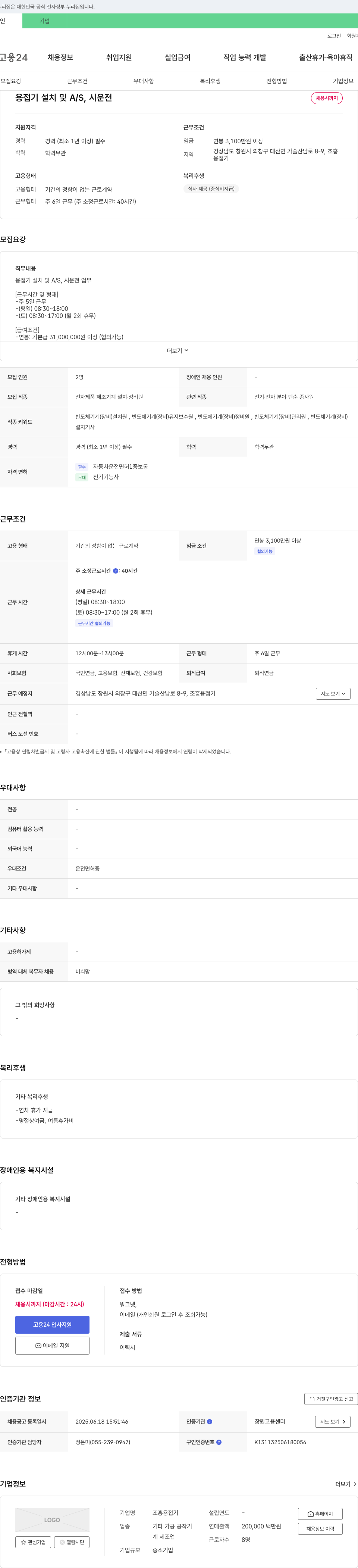Screen dimensions: 358x1568
Task: Switch to the 기업 tab
Action: pyautogui.click(x=44, y=21)
